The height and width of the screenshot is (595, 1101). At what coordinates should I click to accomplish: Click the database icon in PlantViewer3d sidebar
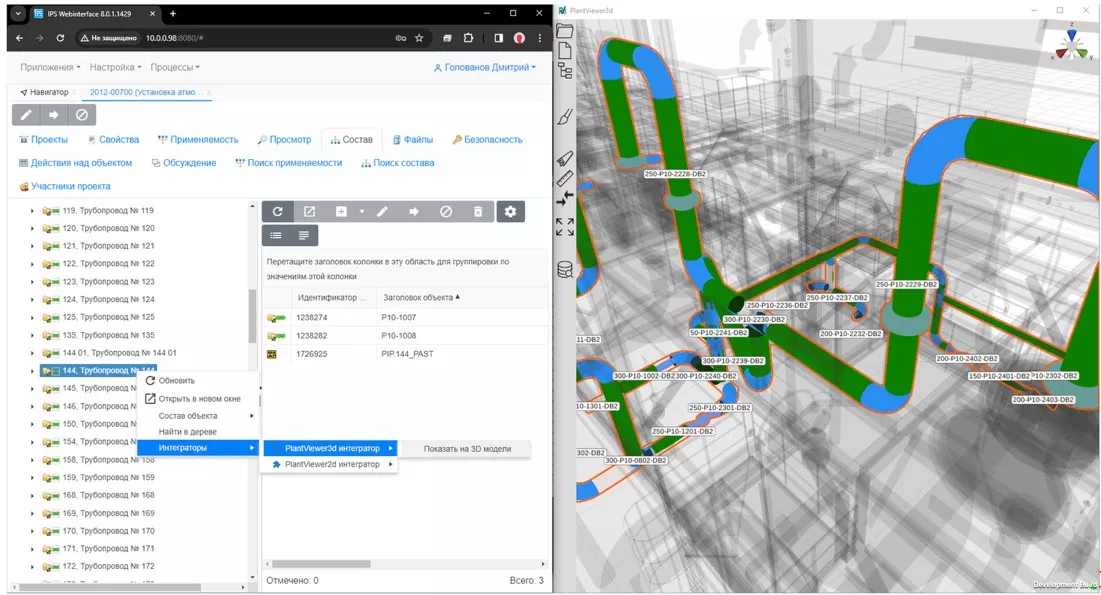click(x=565, y=269)
